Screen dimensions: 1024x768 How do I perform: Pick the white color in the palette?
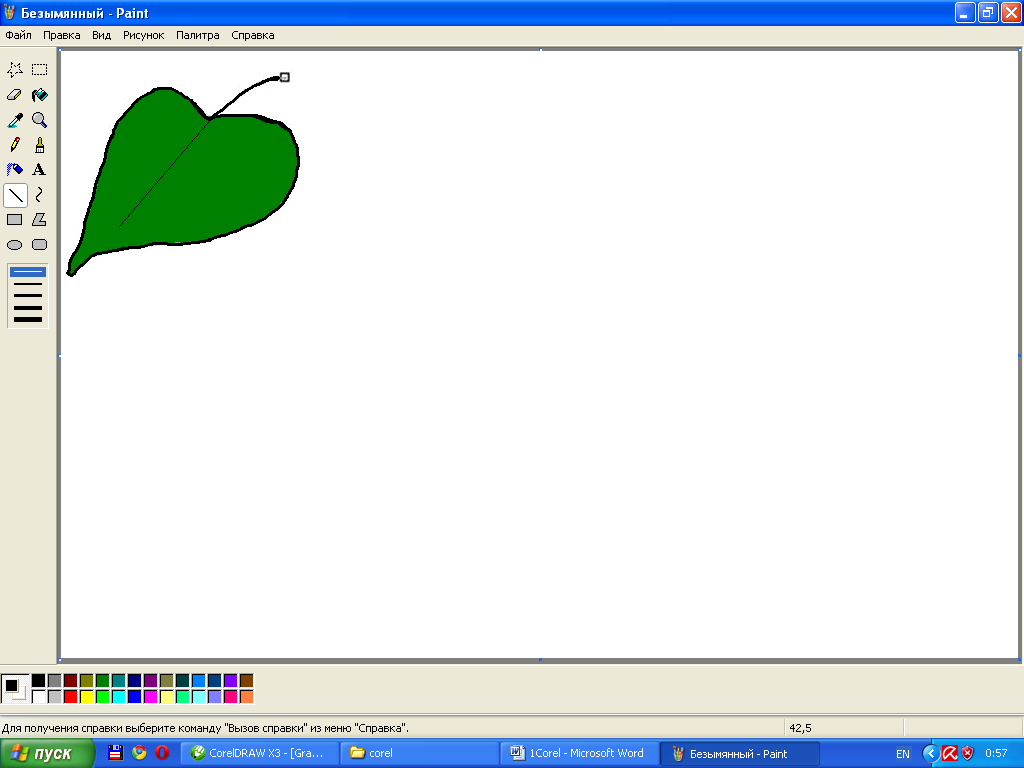point(39,697)
